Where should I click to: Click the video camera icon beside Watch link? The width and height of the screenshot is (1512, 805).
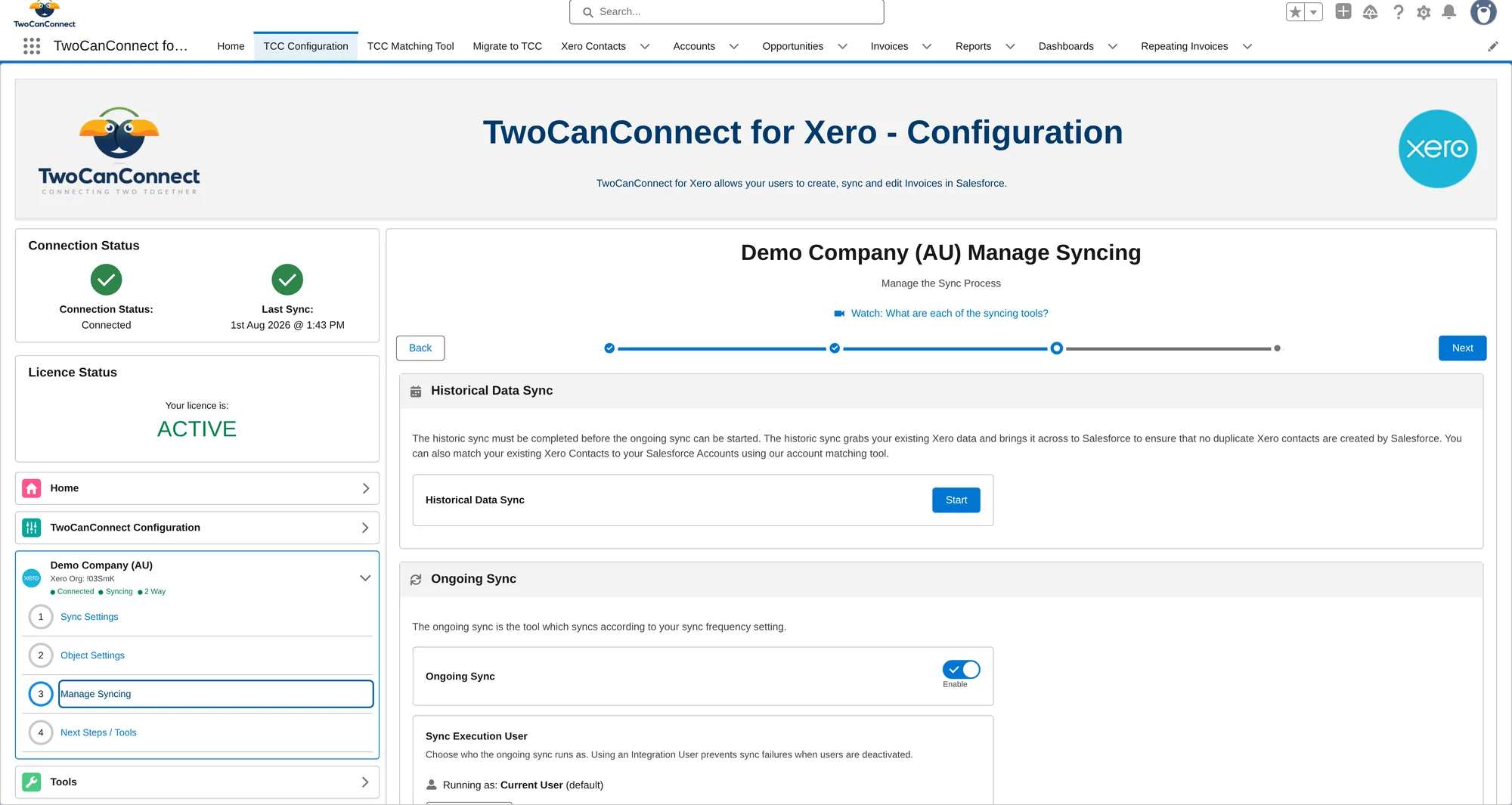pos(839,314)
